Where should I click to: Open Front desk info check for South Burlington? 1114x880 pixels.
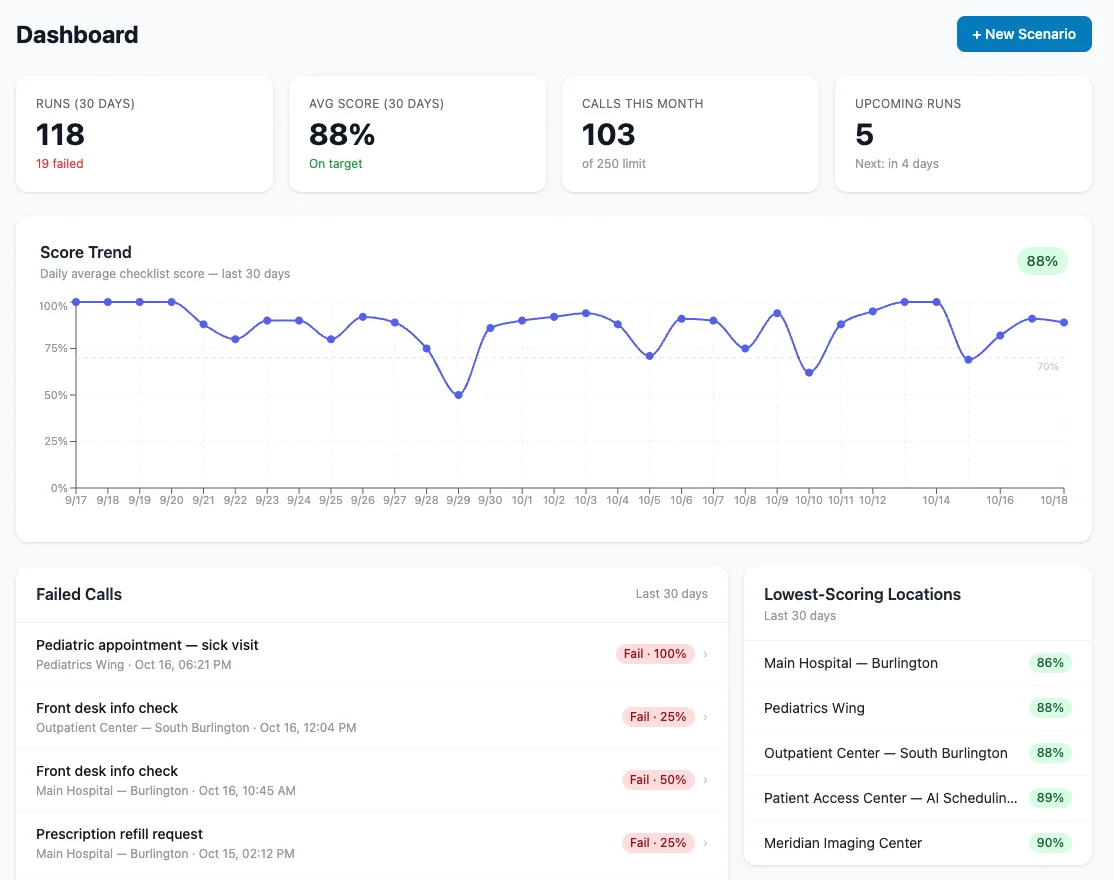[372, 717]
